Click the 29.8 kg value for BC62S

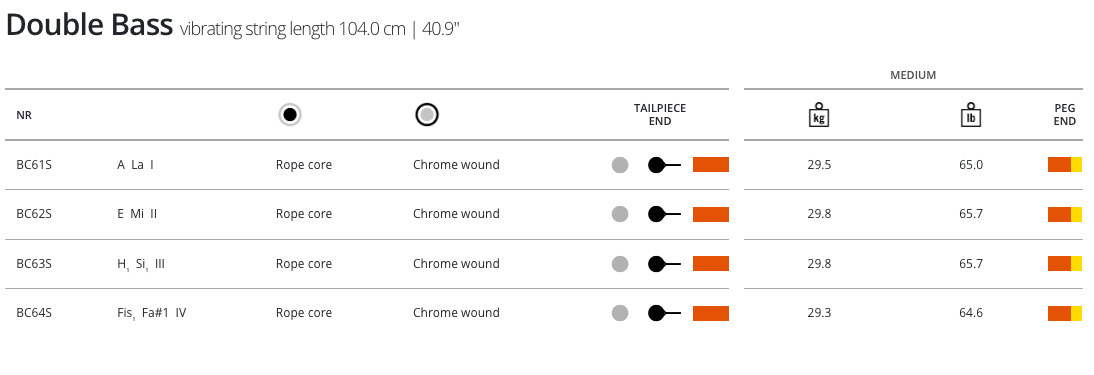click(819, 214)
